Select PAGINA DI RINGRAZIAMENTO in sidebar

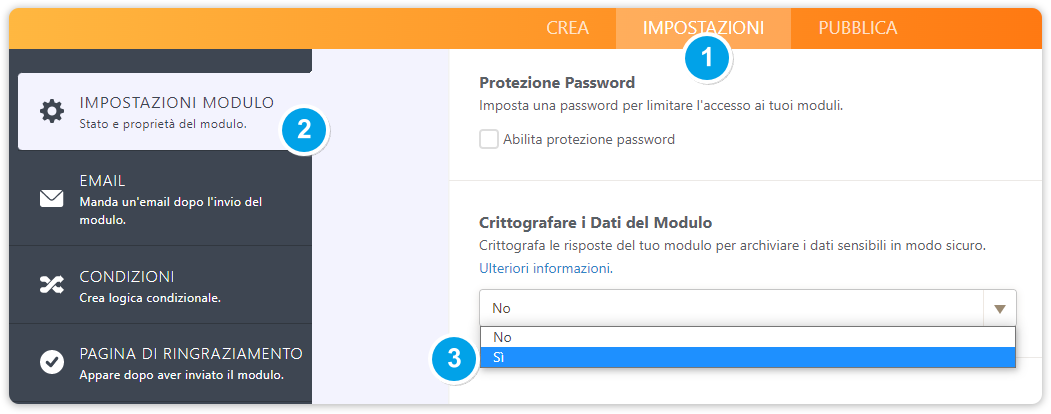(x=191, y=354)
